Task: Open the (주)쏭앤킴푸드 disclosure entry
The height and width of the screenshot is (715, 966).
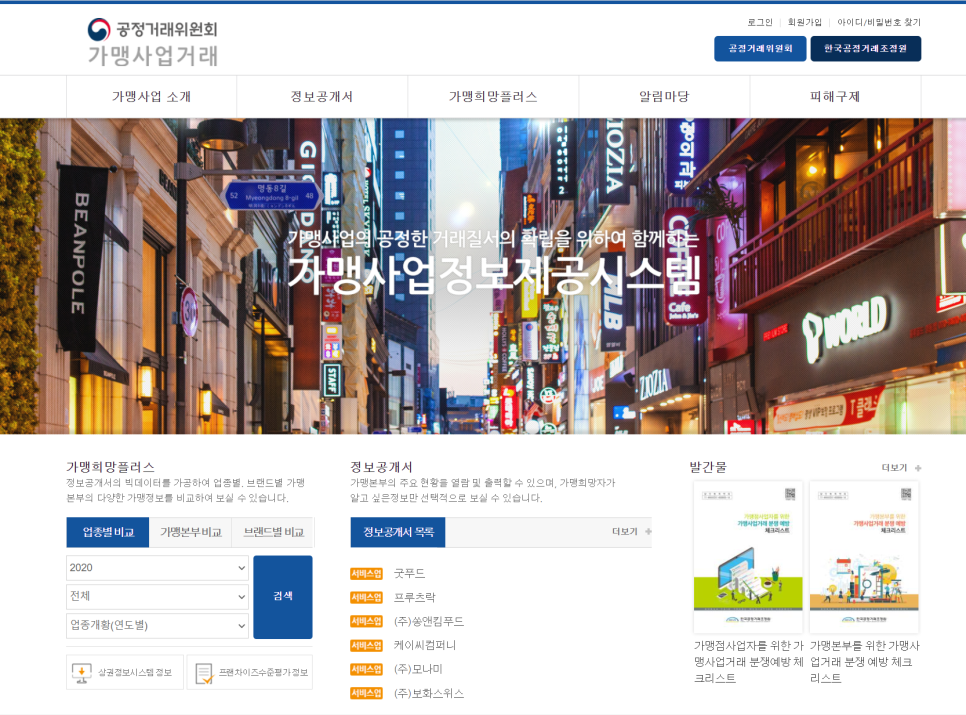Action: click(429, 621)
